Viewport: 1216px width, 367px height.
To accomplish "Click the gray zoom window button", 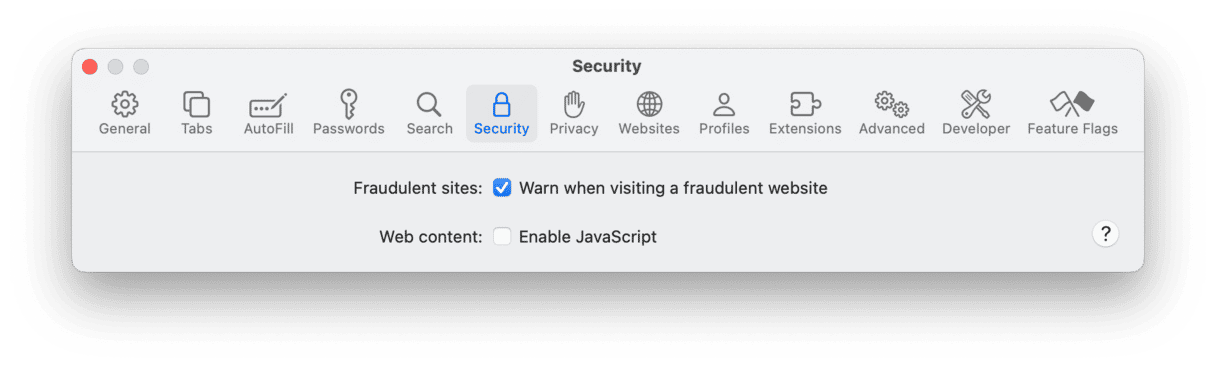I will (x=141, y=67).
